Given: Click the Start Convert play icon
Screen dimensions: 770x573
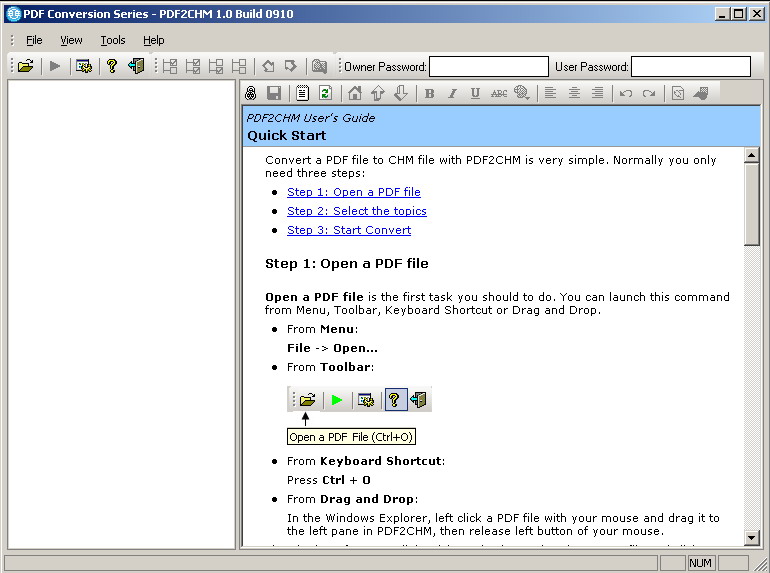Looking at the screenshot, I should click(55, 66).
